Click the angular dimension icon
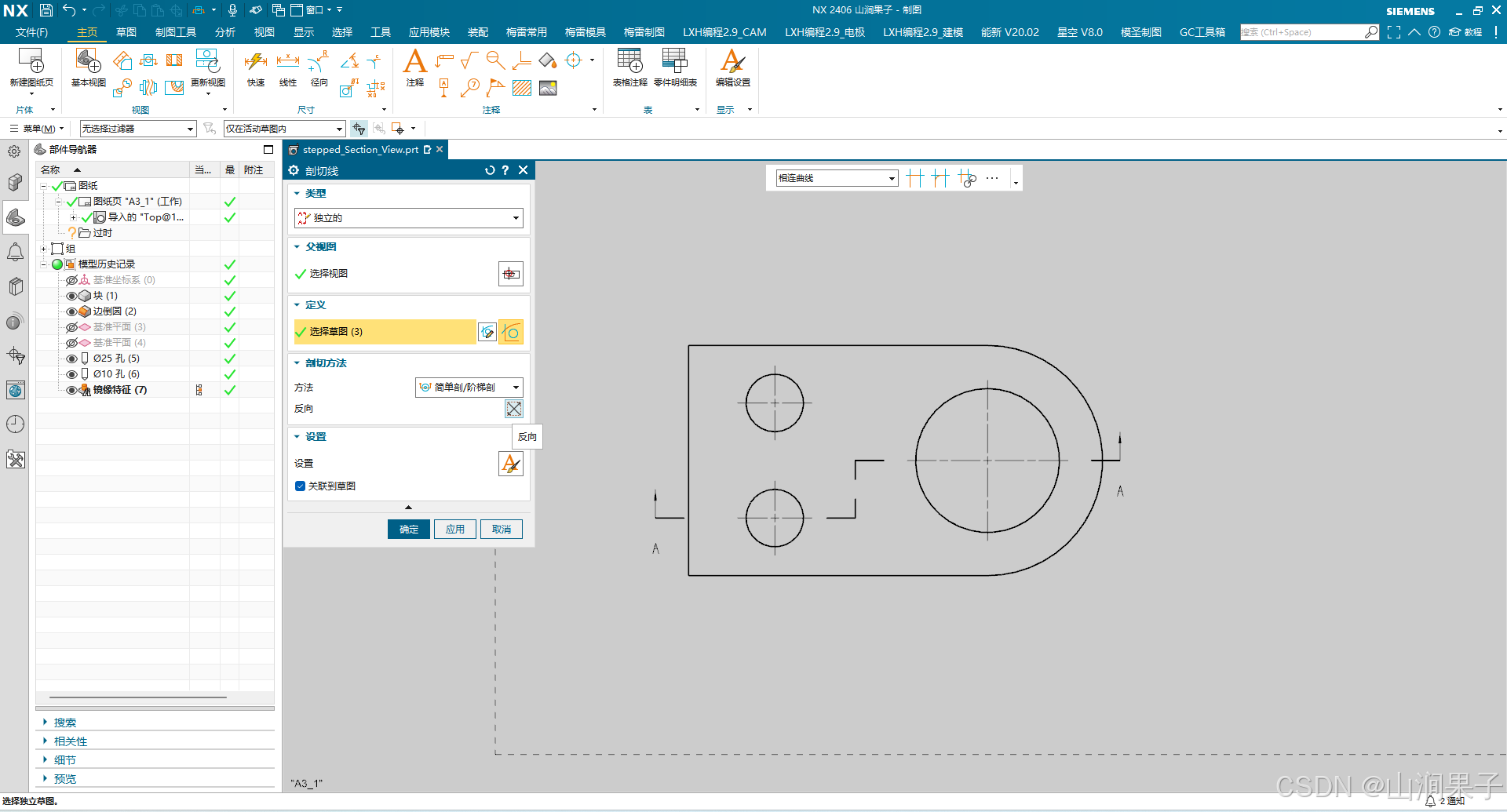1507x812 pixels. click(349, 60)
